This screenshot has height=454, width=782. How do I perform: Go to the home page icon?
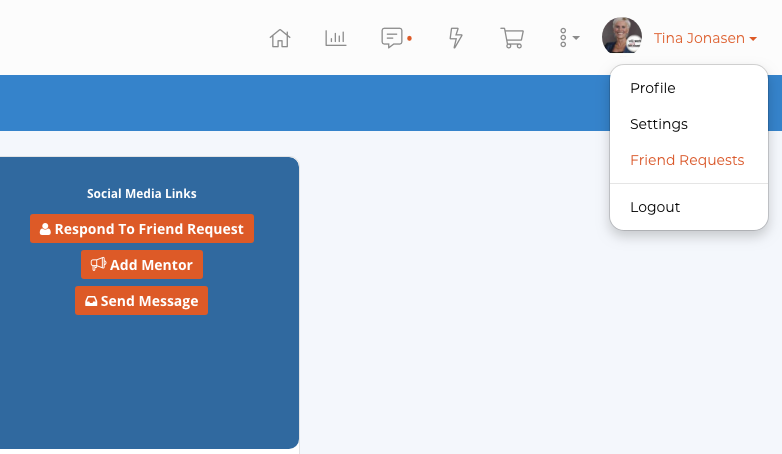coord(280,38)
